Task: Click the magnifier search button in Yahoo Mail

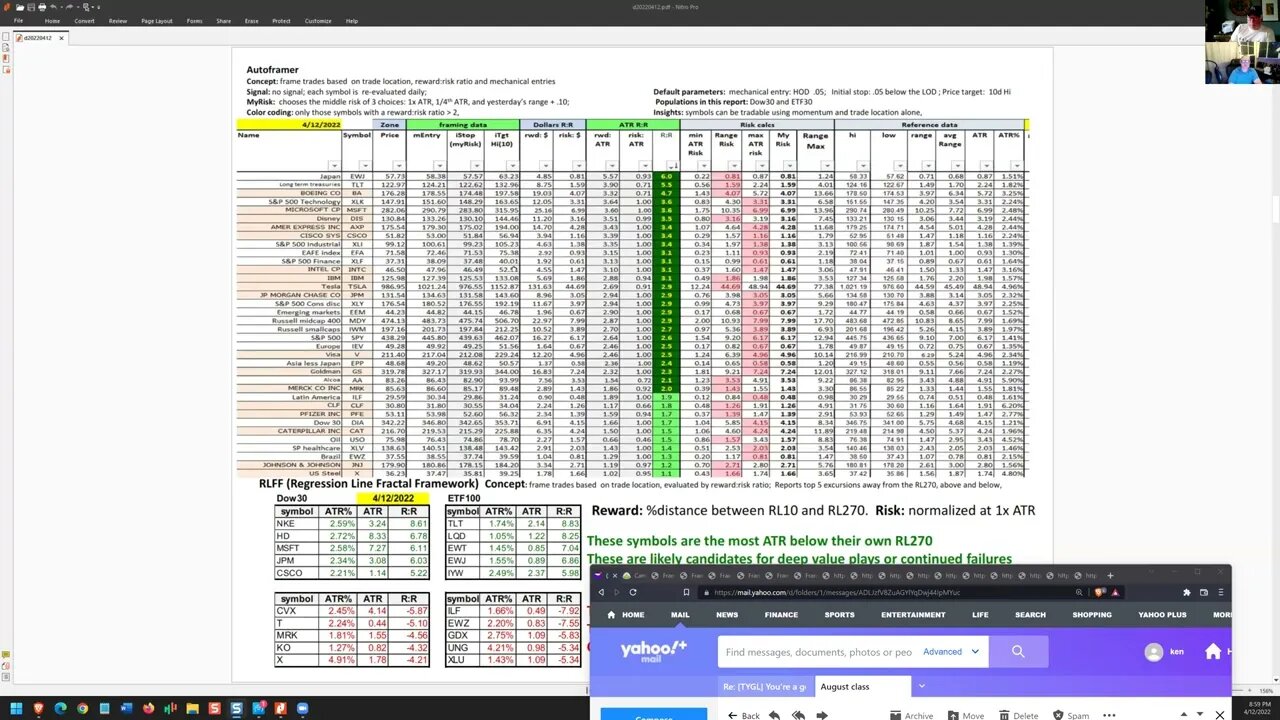Action: pyautogui.click(x=1018, y=652)
